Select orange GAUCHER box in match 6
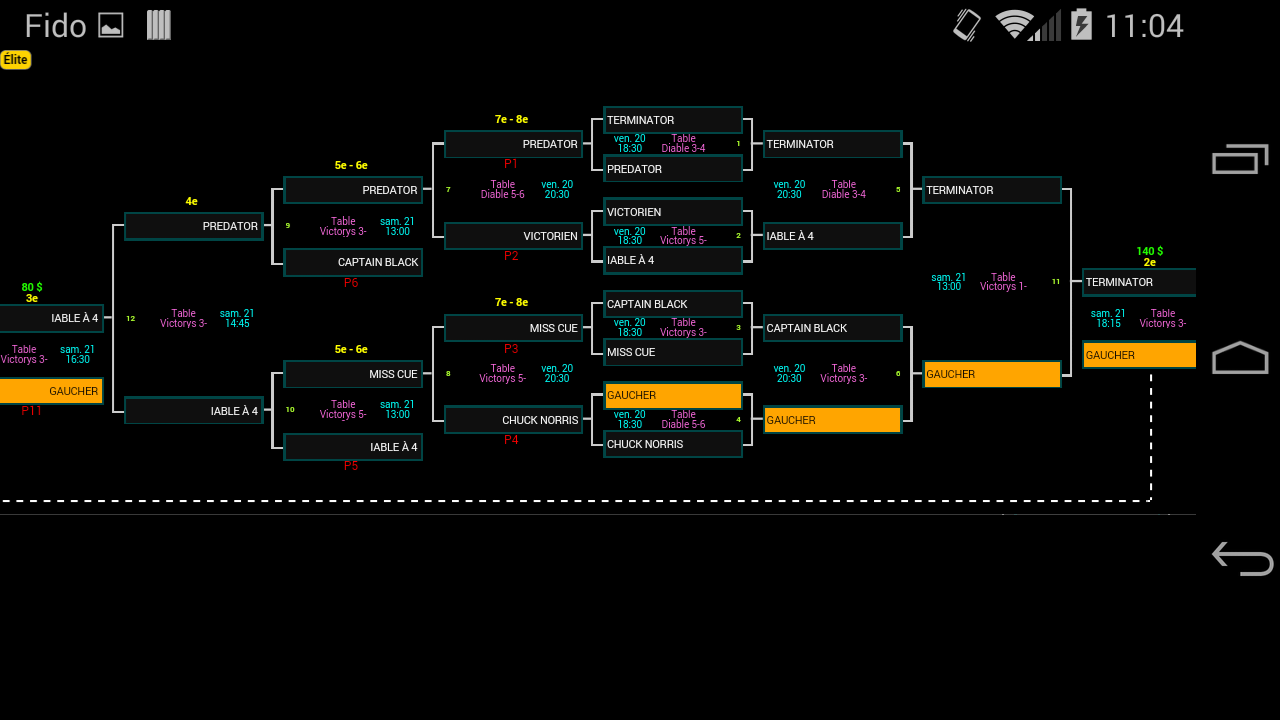Screen dimensions: 1280x720 coord(833,420)
